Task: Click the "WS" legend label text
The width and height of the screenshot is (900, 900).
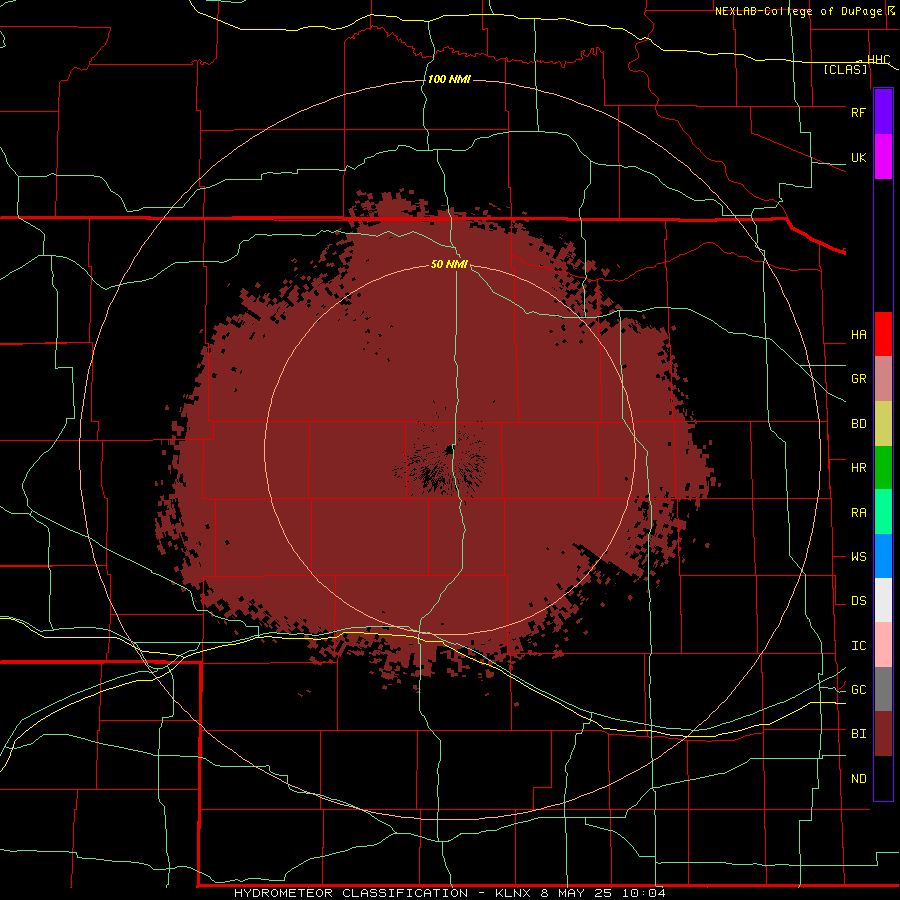Action: (858, 557)
